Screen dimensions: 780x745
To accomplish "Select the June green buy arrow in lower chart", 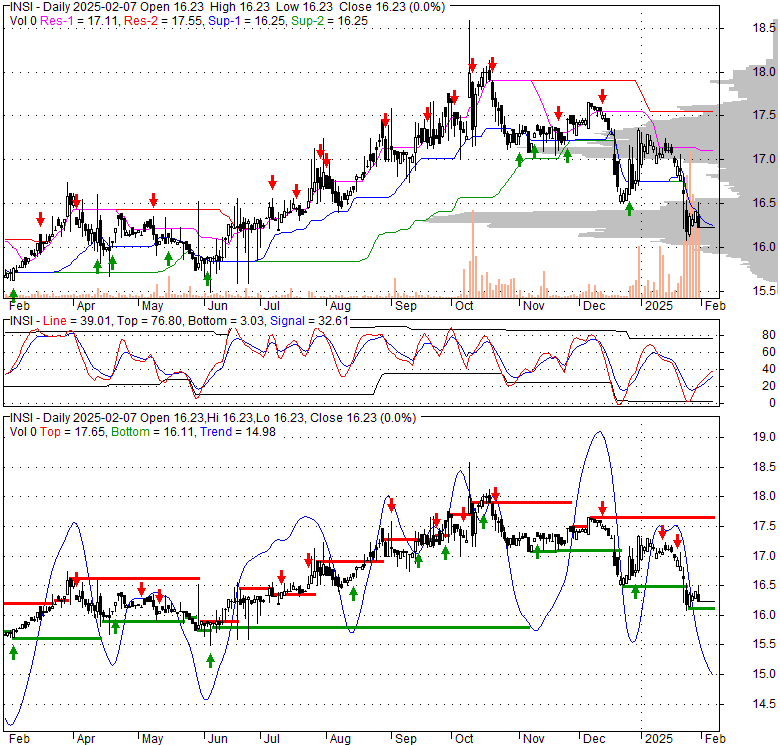I will click(x=210, y=661).
